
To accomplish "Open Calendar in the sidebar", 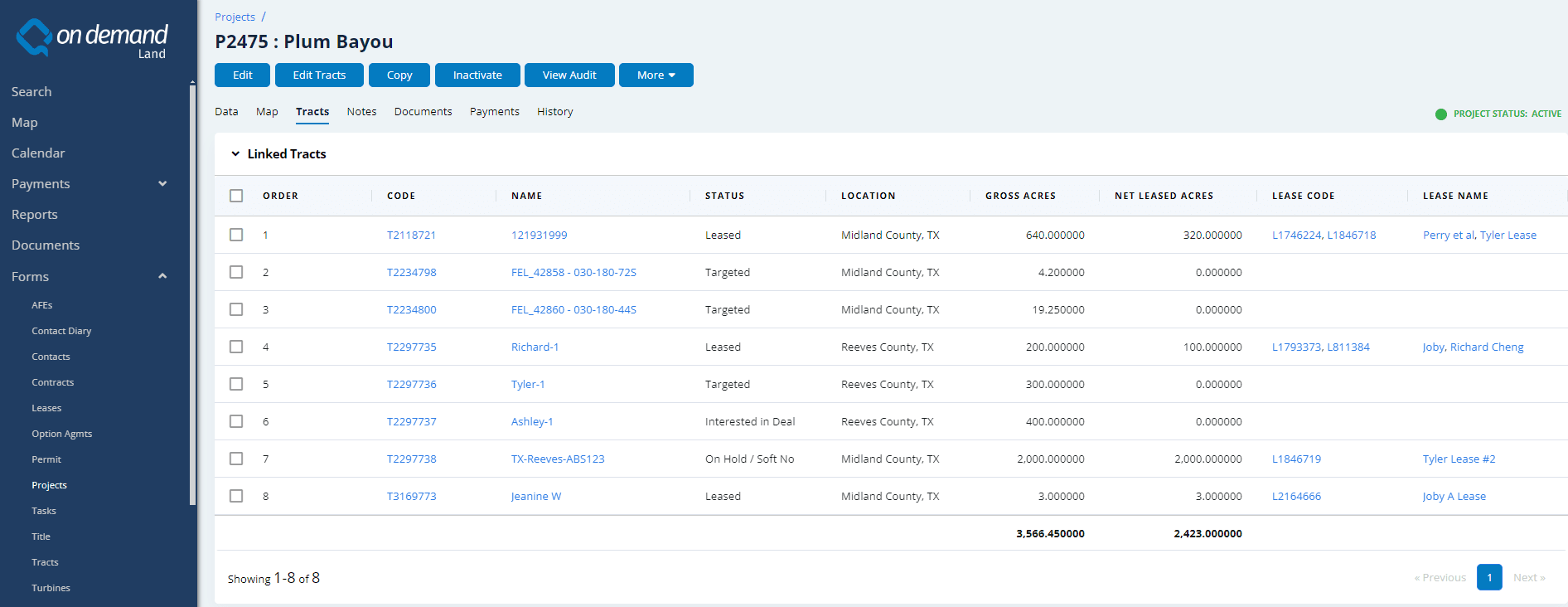I will [x=38, y=153].
